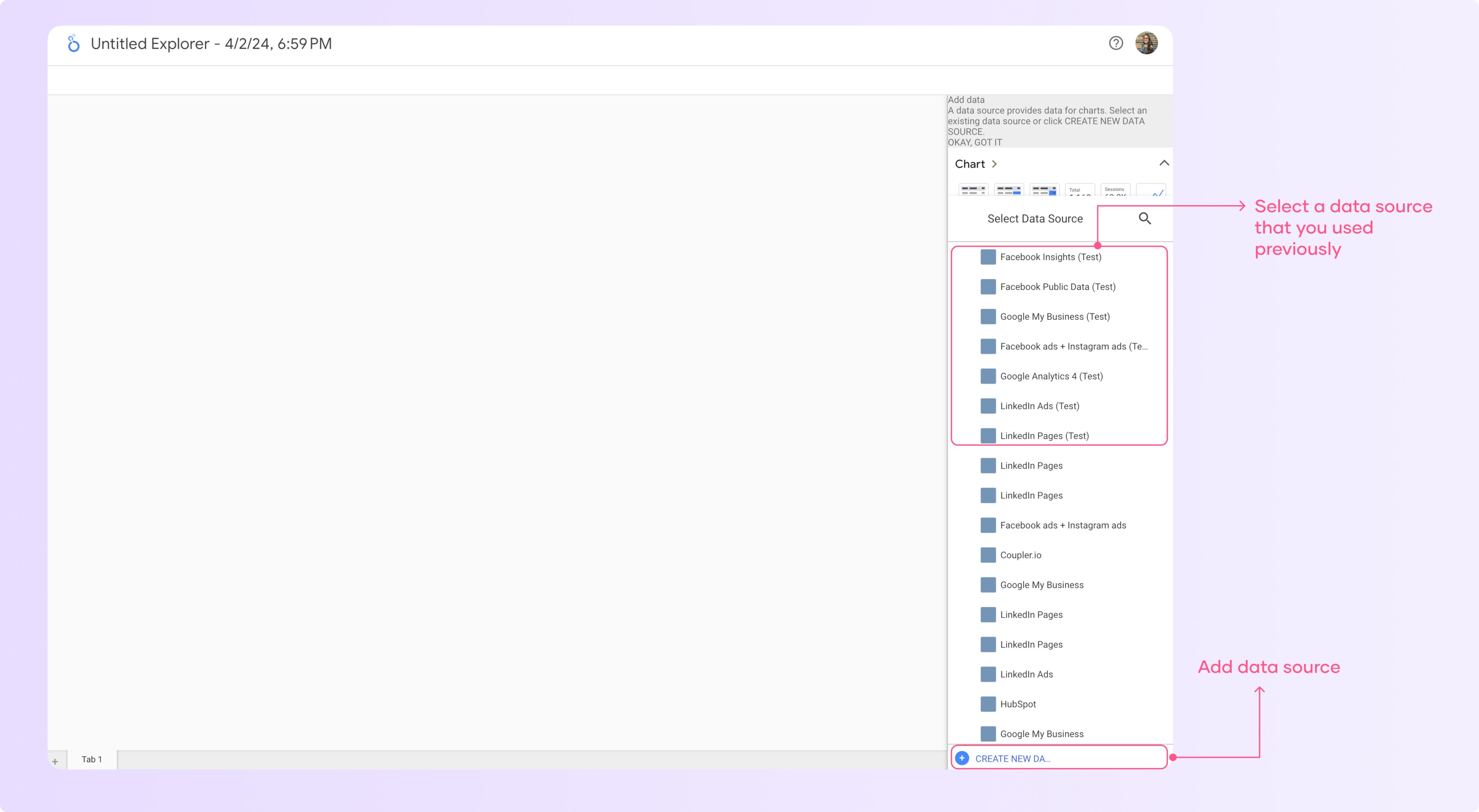The width and height of the screenshot is (1479, 812).
Task: Click the icon beside HubSpot
Action: click(988, 704)
